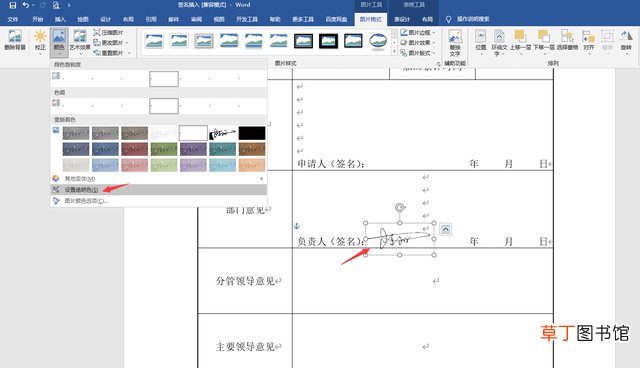The height and width of the screenshot is (368, 640).
Task: Apply the oval picture style thumbnail
Action: [378, 41]
